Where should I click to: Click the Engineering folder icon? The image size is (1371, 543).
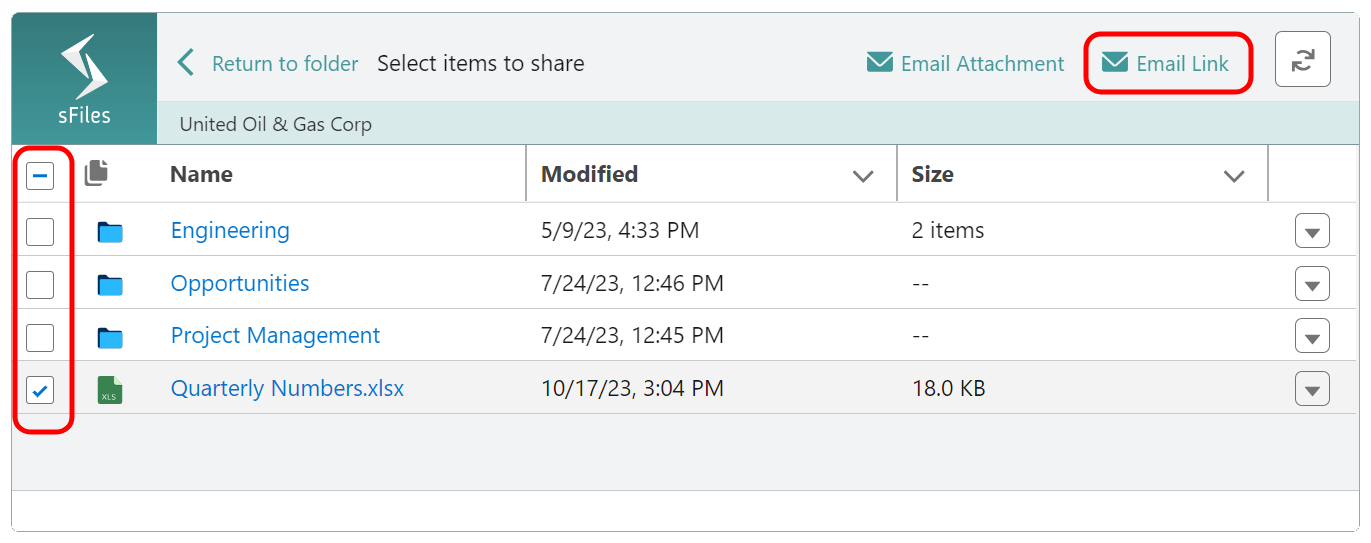pyautogui.click(x=110, y=232)
